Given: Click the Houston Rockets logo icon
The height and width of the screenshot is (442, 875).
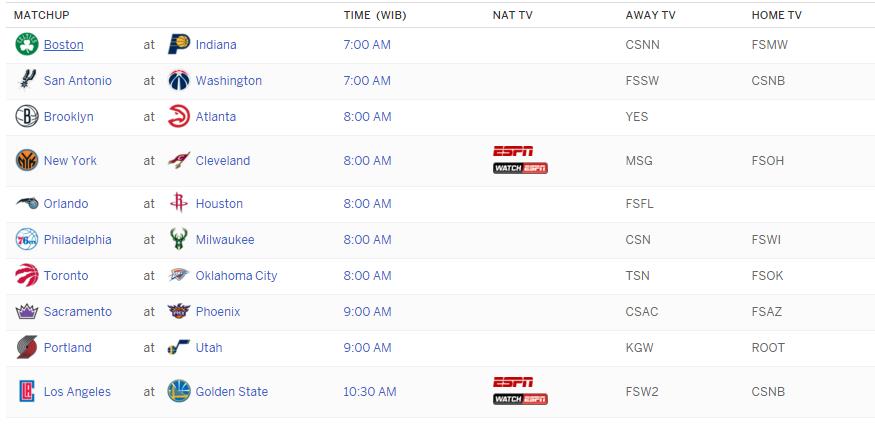Looking at the screenshot, I should 179,204.
